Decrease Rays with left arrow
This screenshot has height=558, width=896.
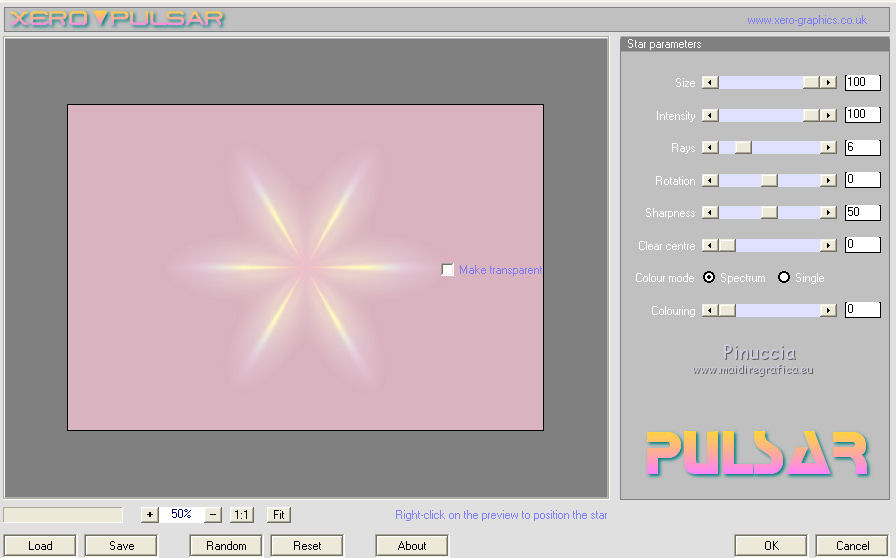[x=710, y=148]
